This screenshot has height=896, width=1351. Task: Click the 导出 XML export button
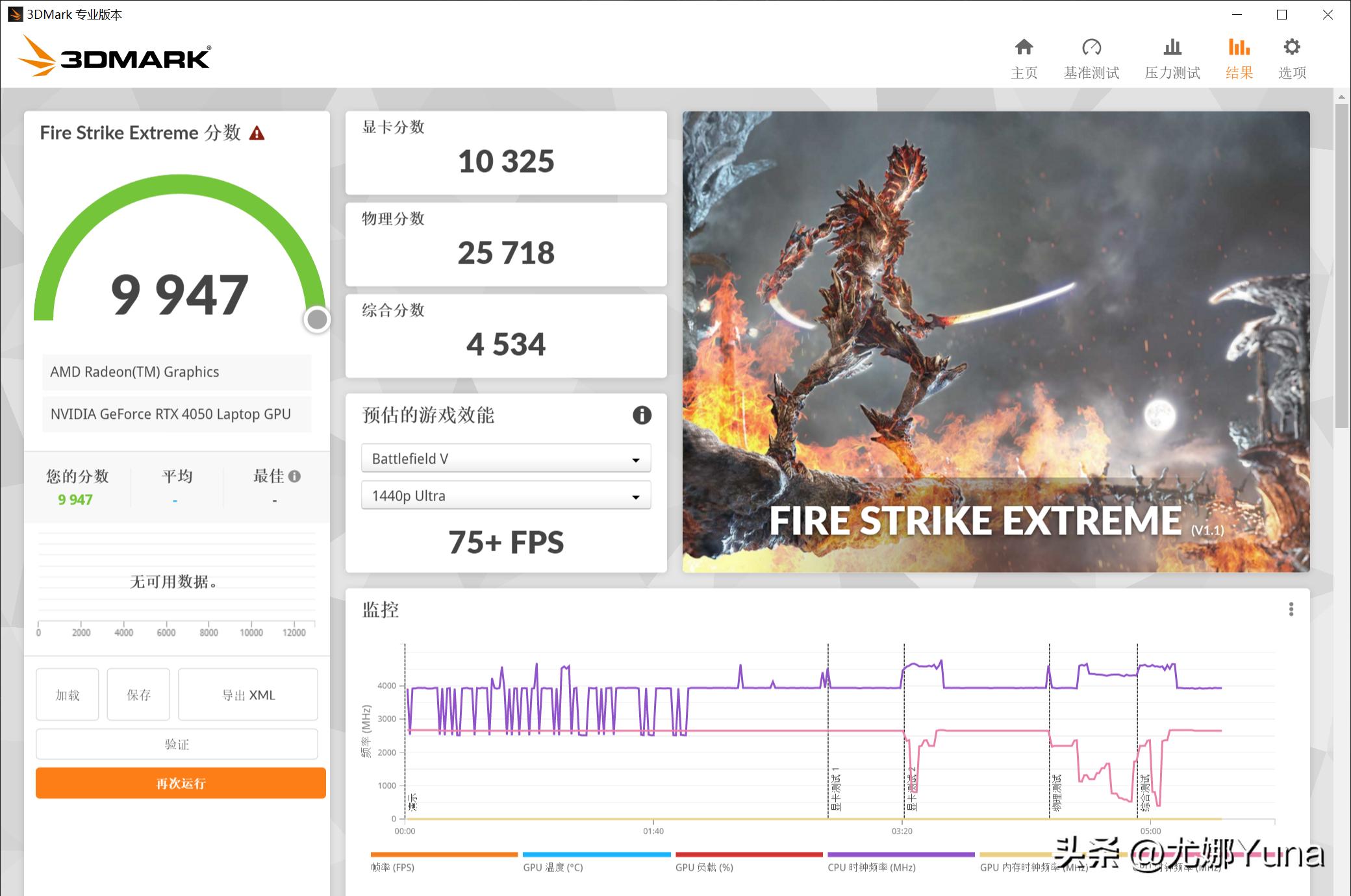tap(247, 695)
